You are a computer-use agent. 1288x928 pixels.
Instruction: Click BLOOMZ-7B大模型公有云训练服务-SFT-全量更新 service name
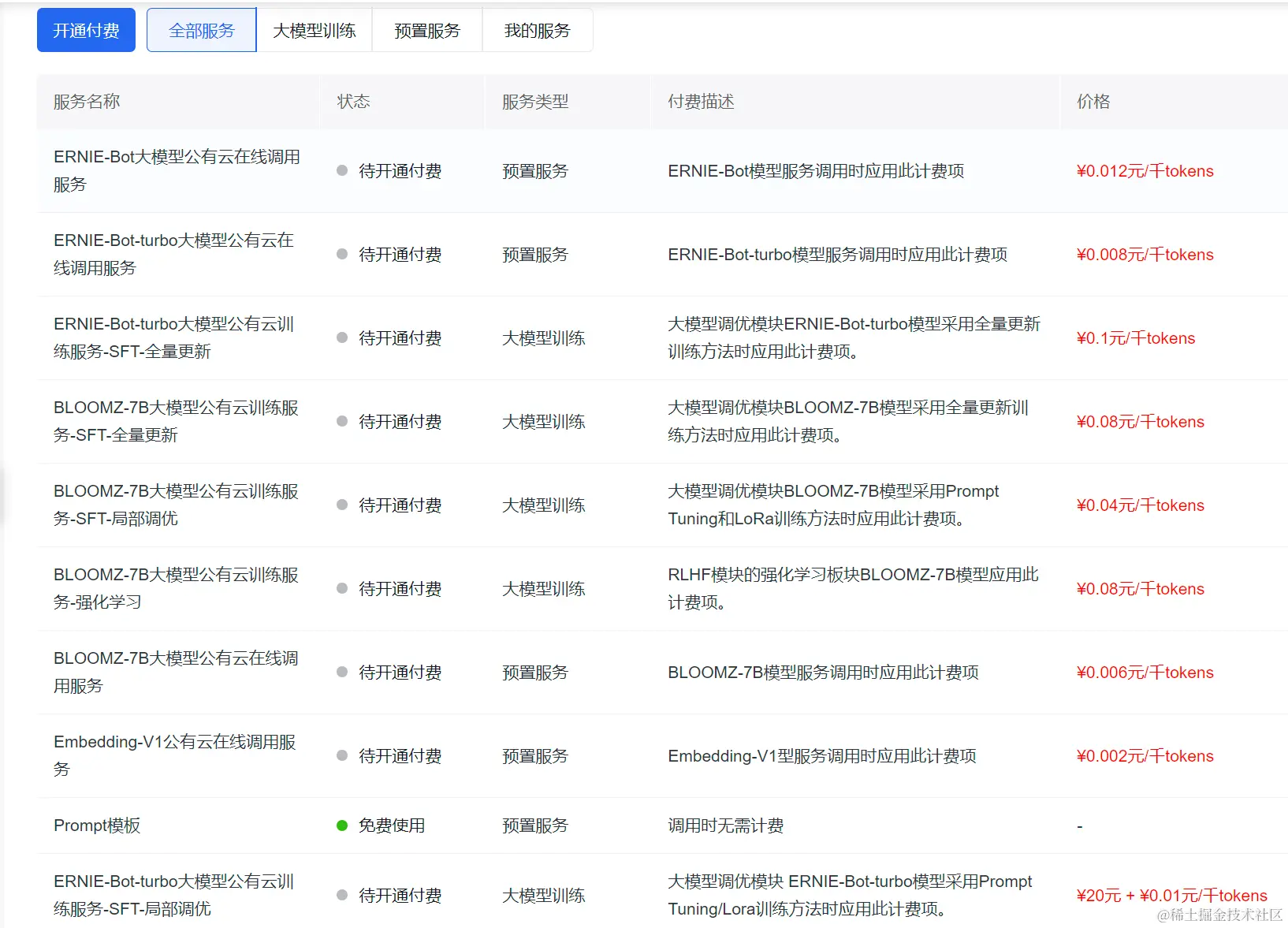[176, 421]
